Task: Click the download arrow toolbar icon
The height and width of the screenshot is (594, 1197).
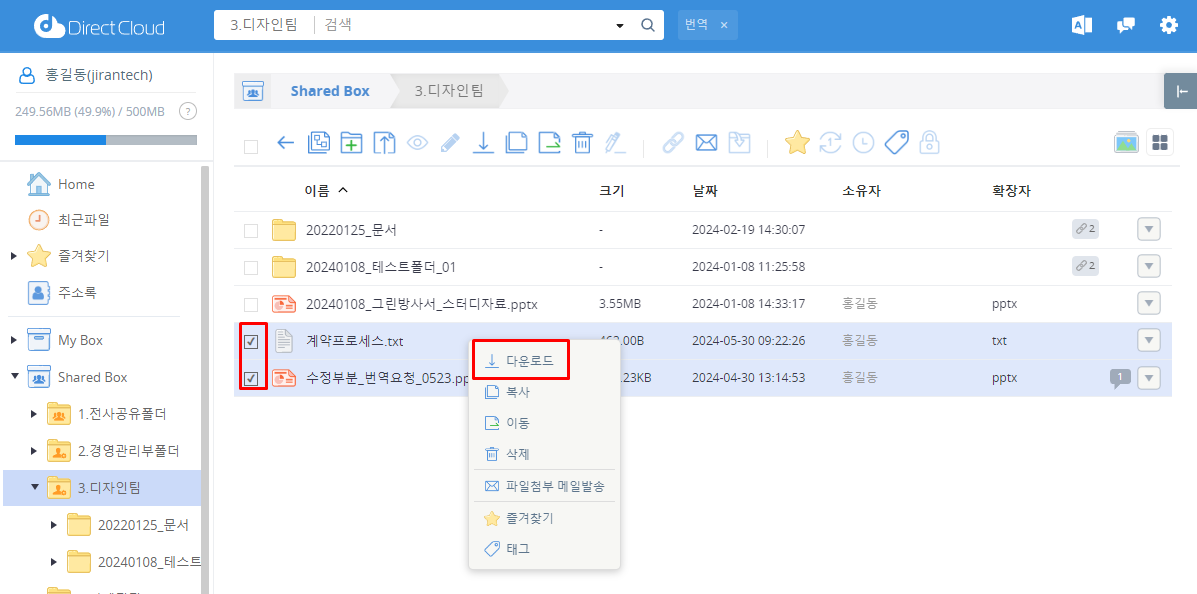Action: coord(482,143)
